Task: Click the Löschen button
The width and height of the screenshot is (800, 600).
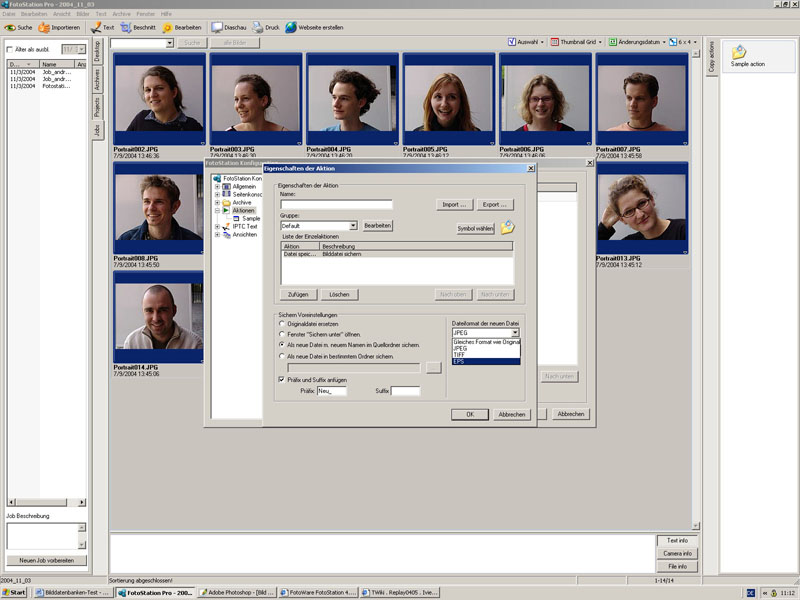Action: 339,294
